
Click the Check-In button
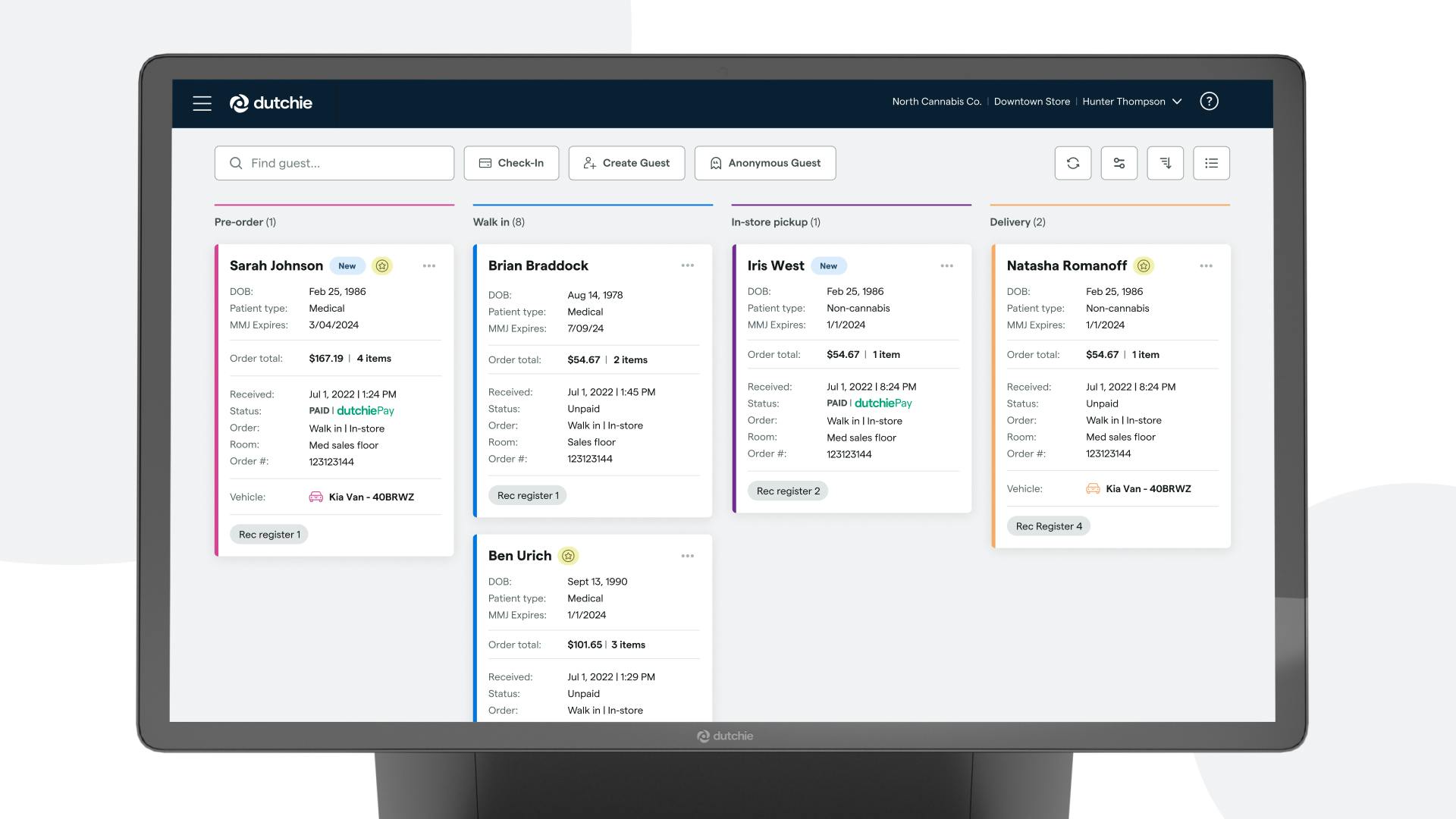point(511,162)
